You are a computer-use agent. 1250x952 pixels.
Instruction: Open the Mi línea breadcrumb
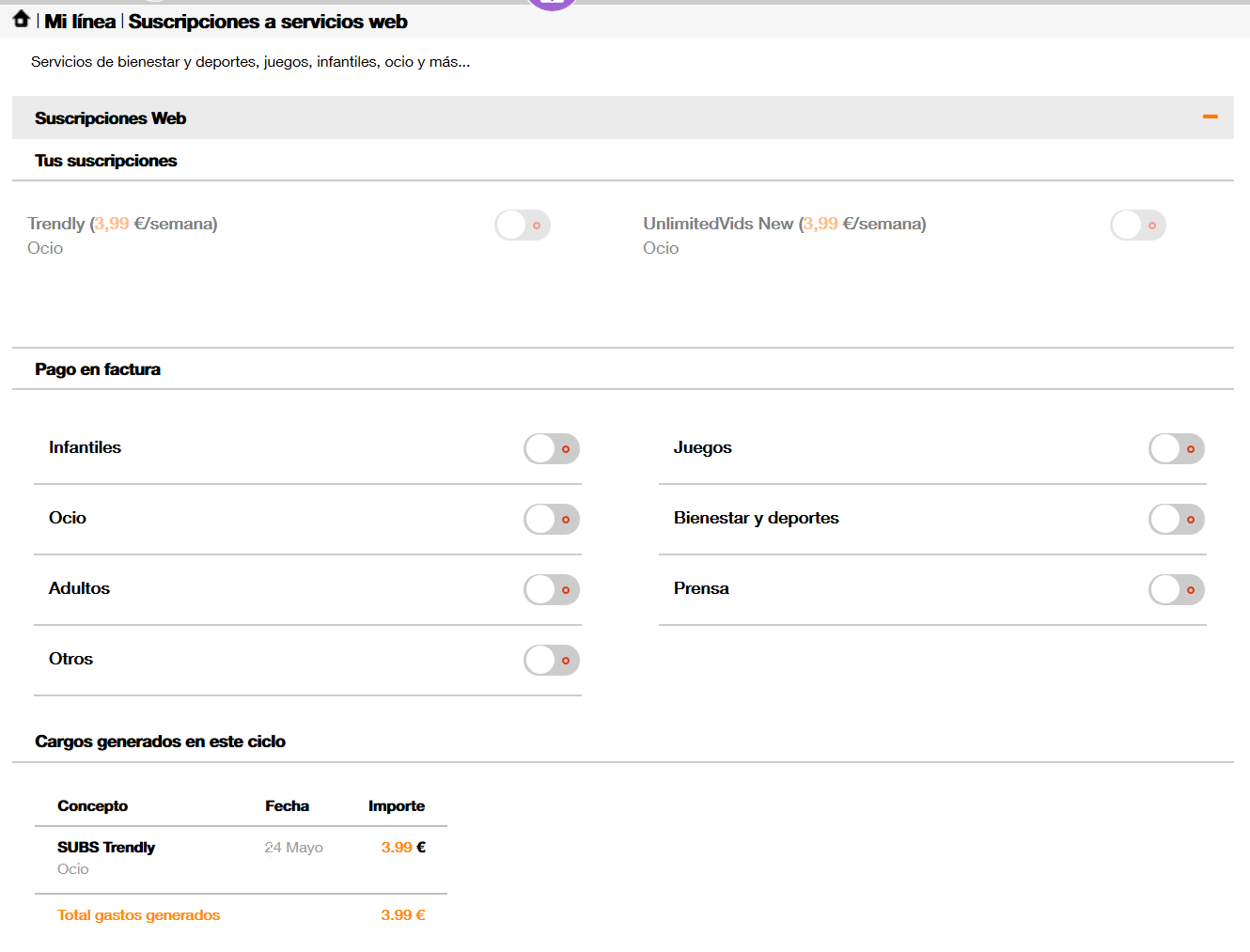80,22
